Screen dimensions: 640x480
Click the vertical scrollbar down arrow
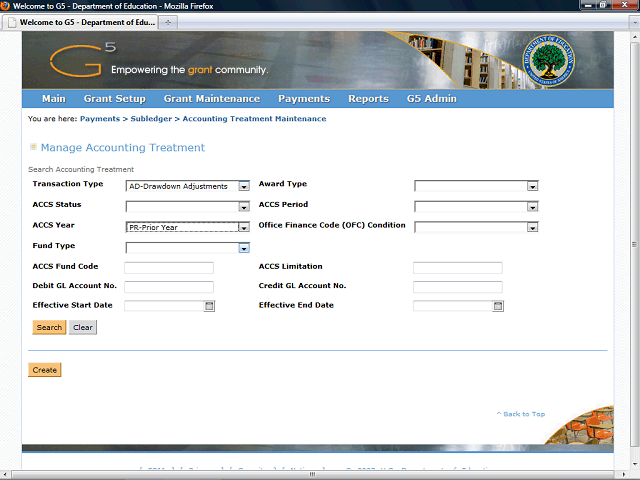[x=634, y=464]
